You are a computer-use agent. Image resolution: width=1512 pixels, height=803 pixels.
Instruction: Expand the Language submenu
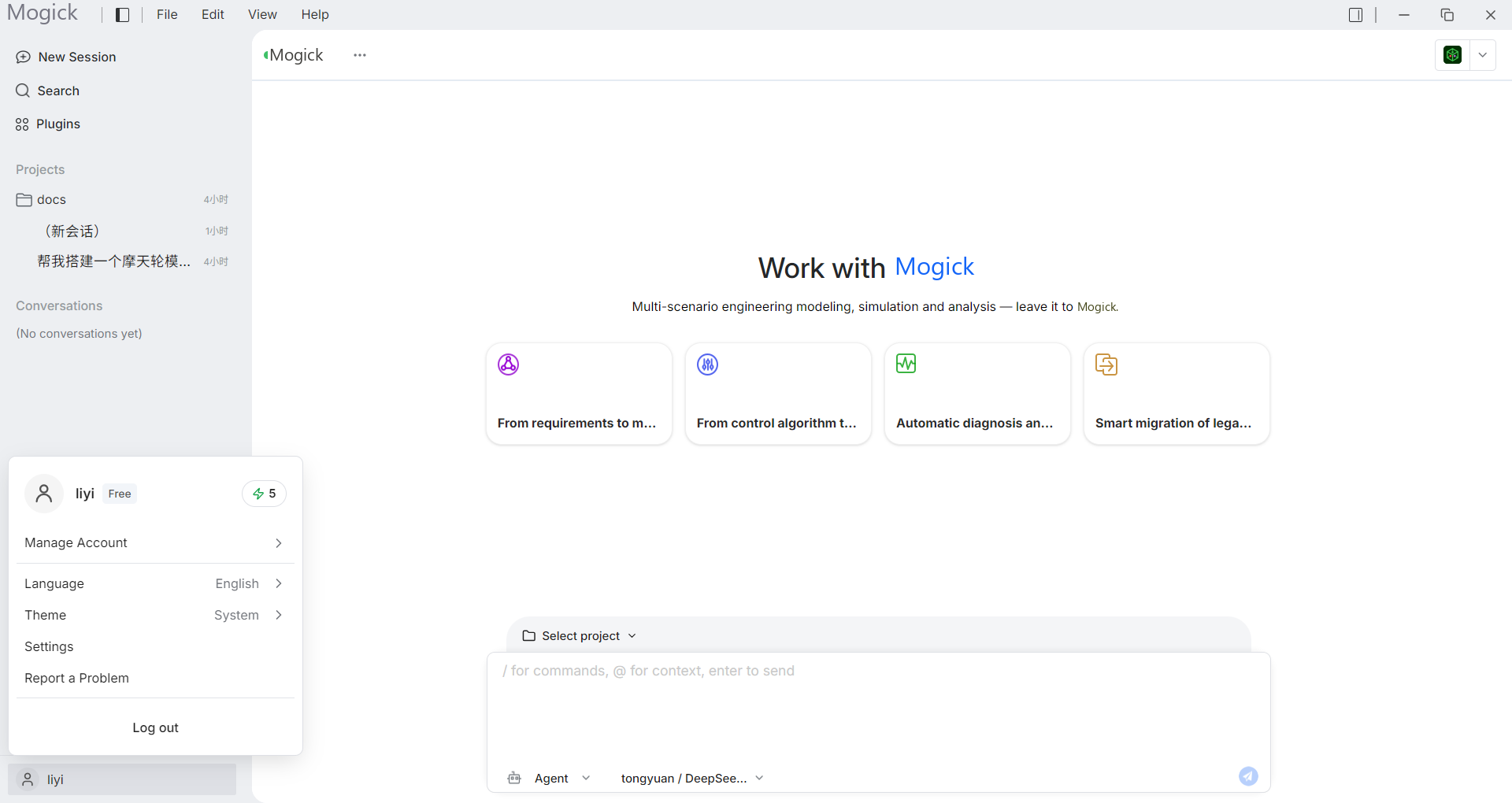(x=154, y=583)
